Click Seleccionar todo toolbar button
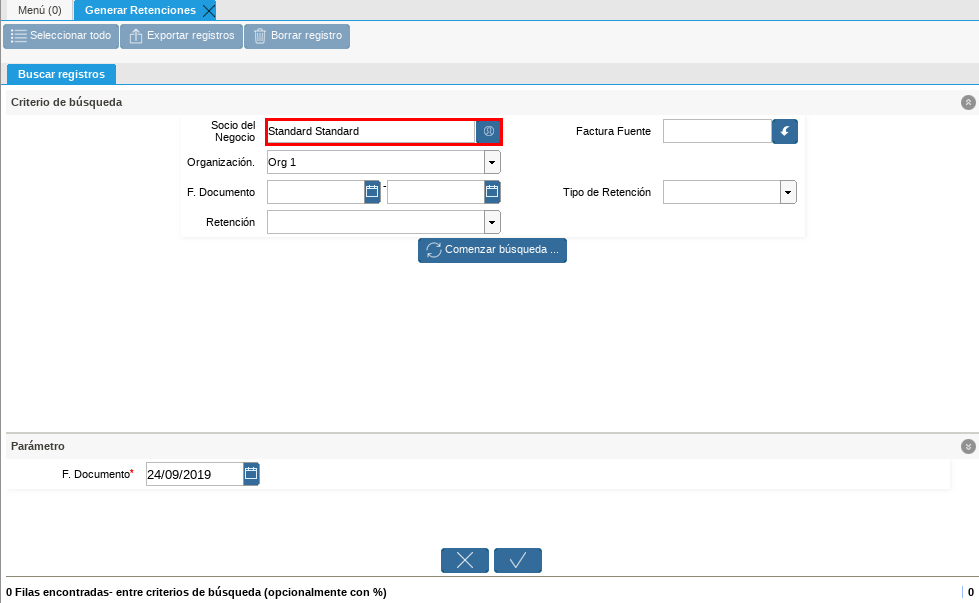 click(61, 36)
